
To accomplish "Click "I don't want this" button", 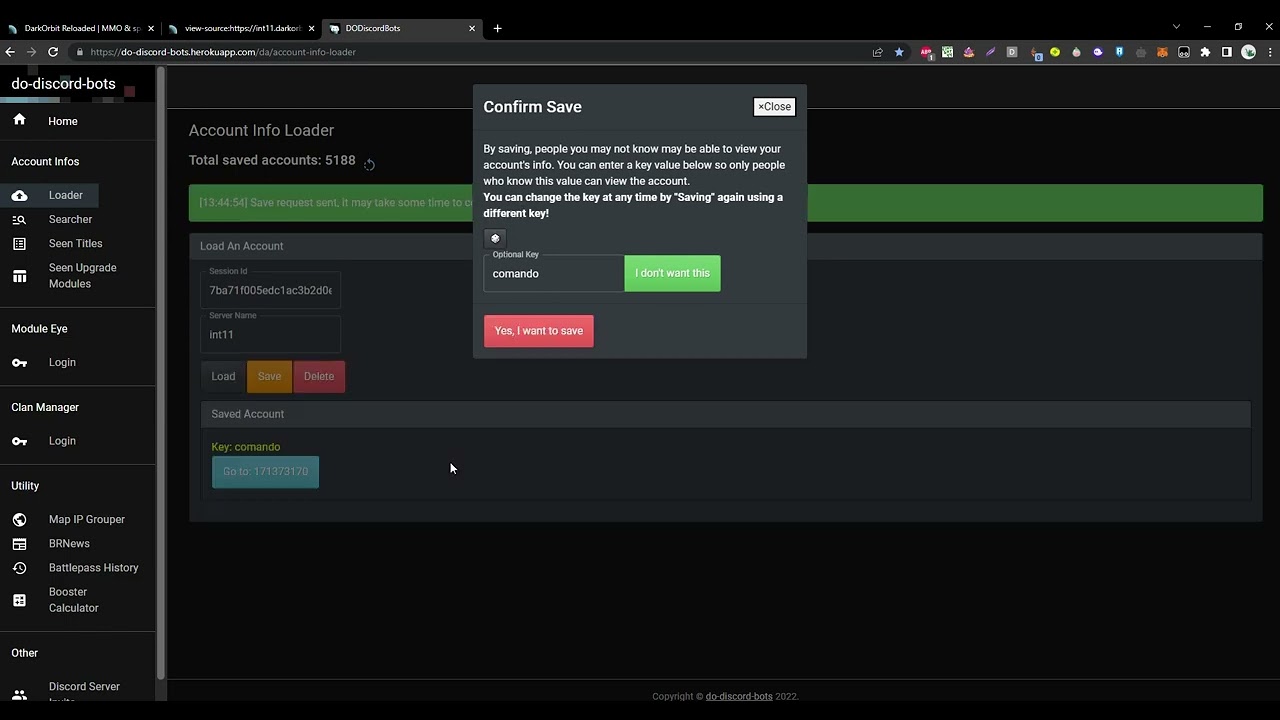I will 672,273.
